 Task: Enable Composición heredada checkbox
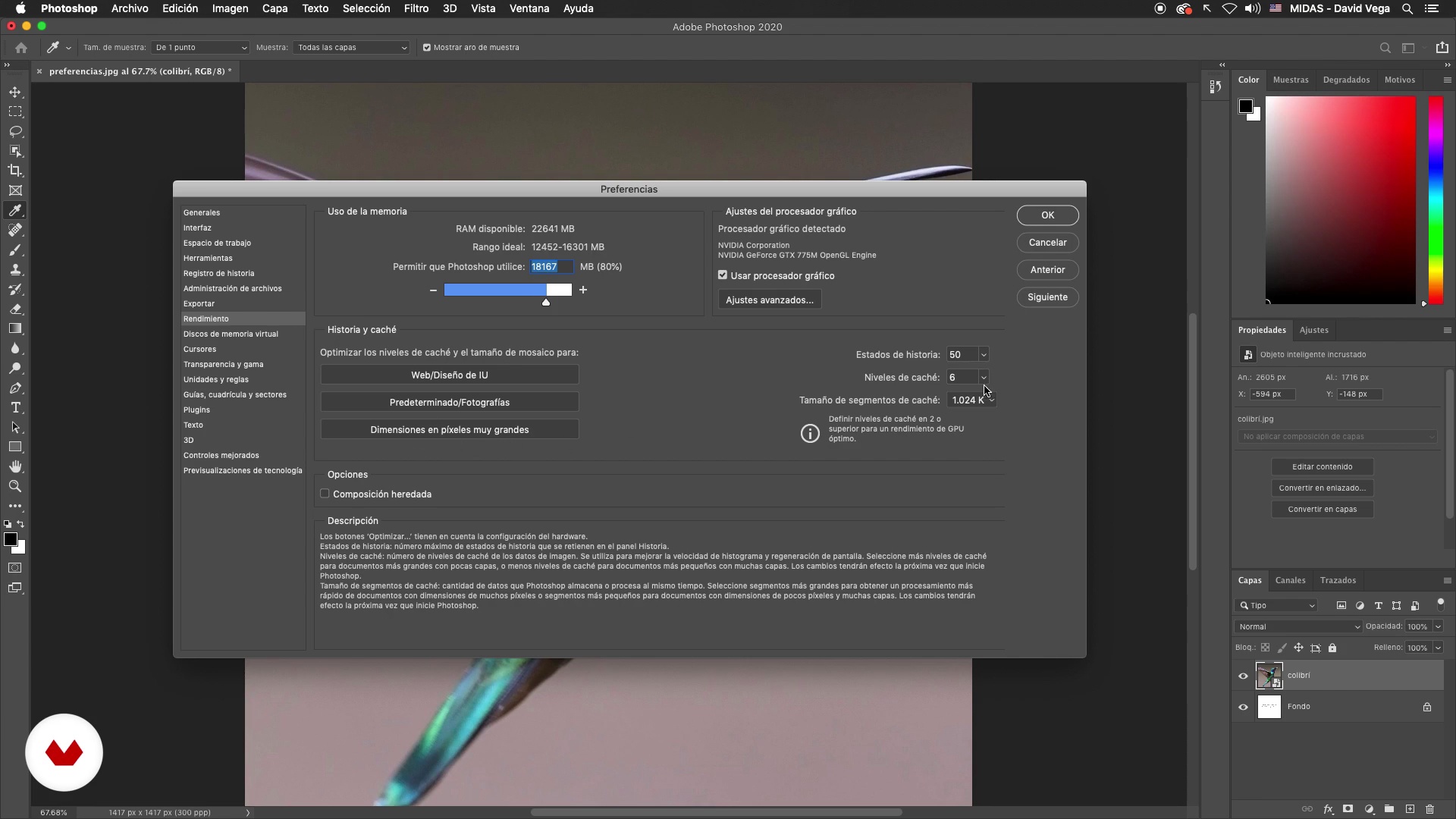click(x=325, y=494)
